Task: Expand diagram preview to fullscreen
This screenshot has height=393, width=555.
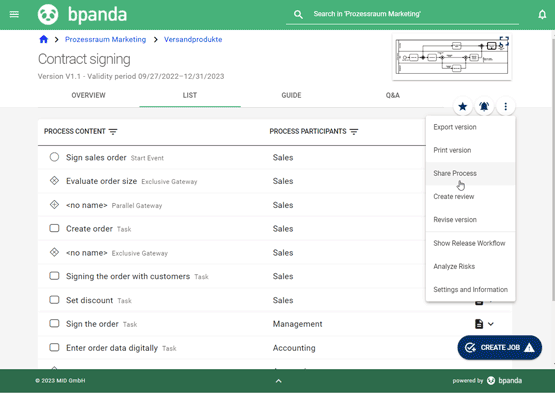Action: click(x=504, y=41)
